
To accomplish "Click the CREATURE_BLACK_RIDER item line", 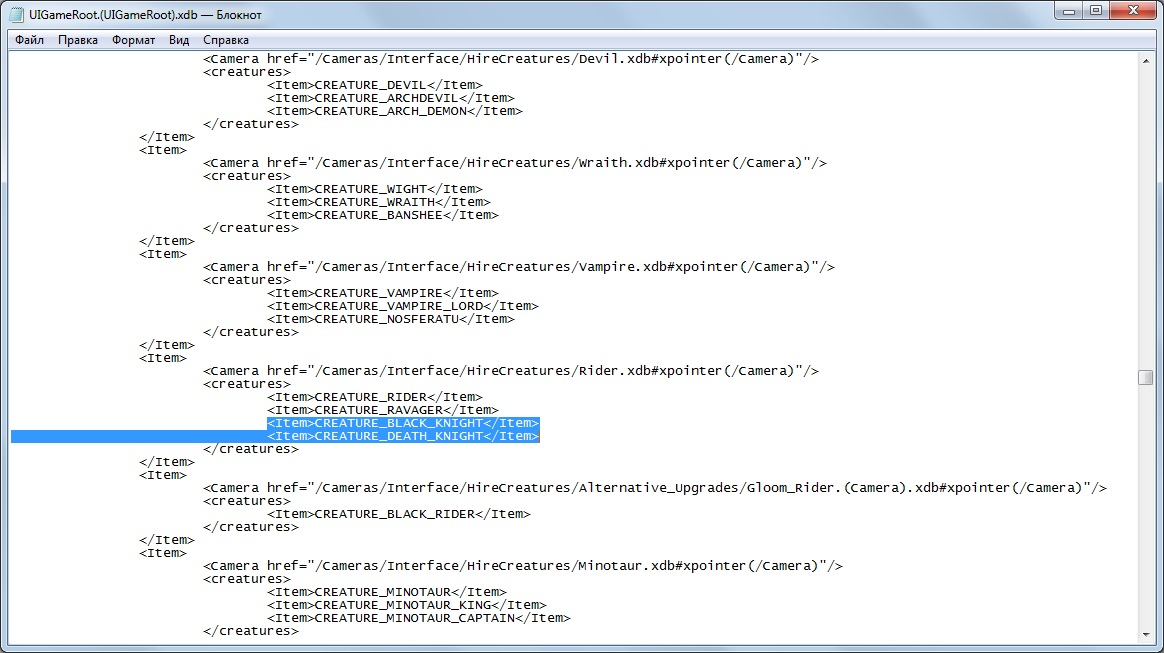I will tap(399, 513).
